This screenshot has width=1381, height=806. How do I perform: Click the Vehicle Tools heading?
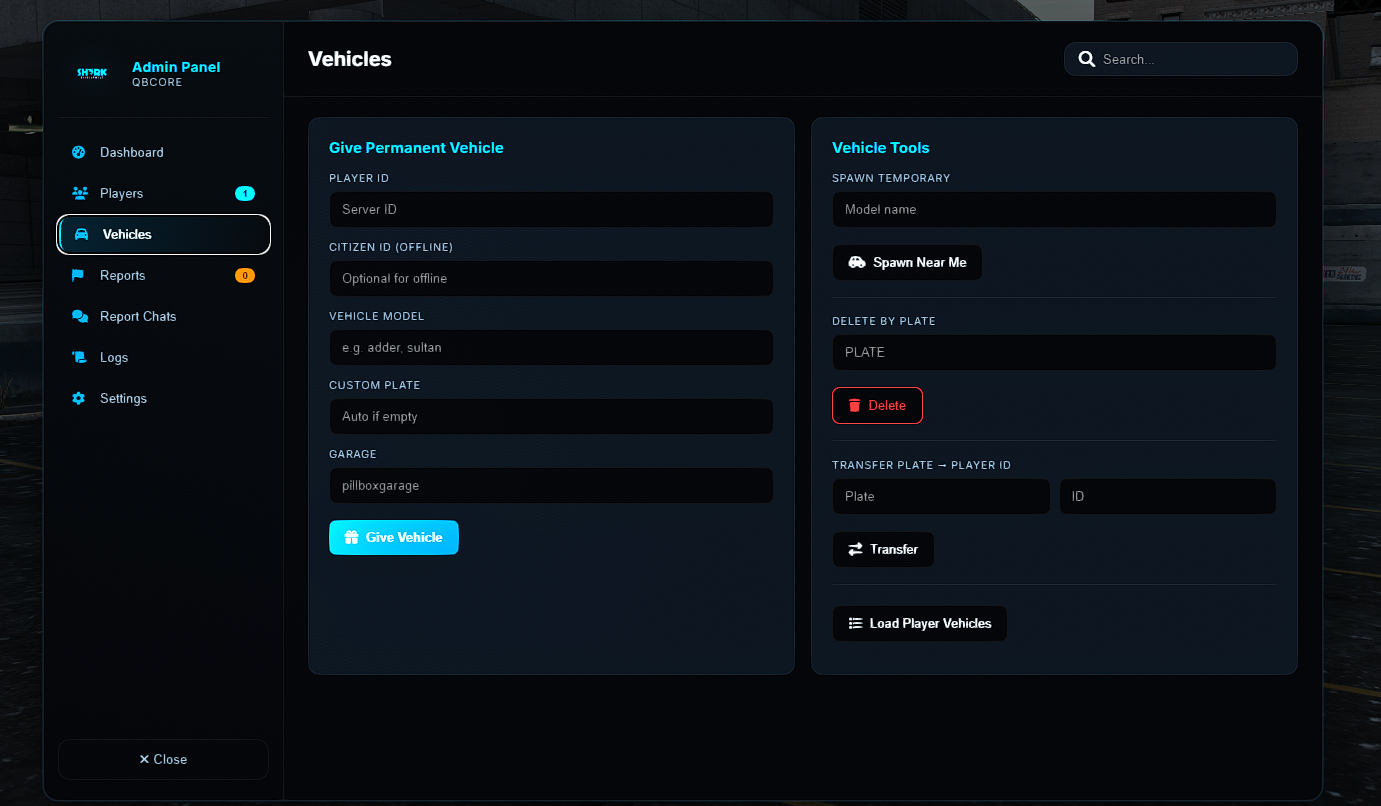(881, 148)
